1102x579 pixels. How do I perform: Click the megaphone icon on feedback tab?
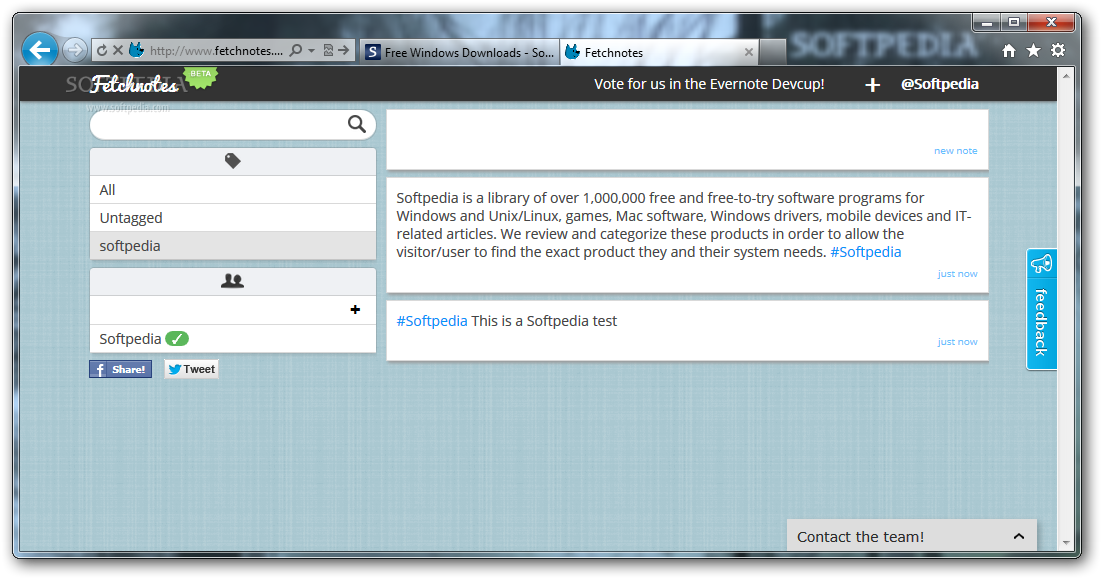[1041, 264]
